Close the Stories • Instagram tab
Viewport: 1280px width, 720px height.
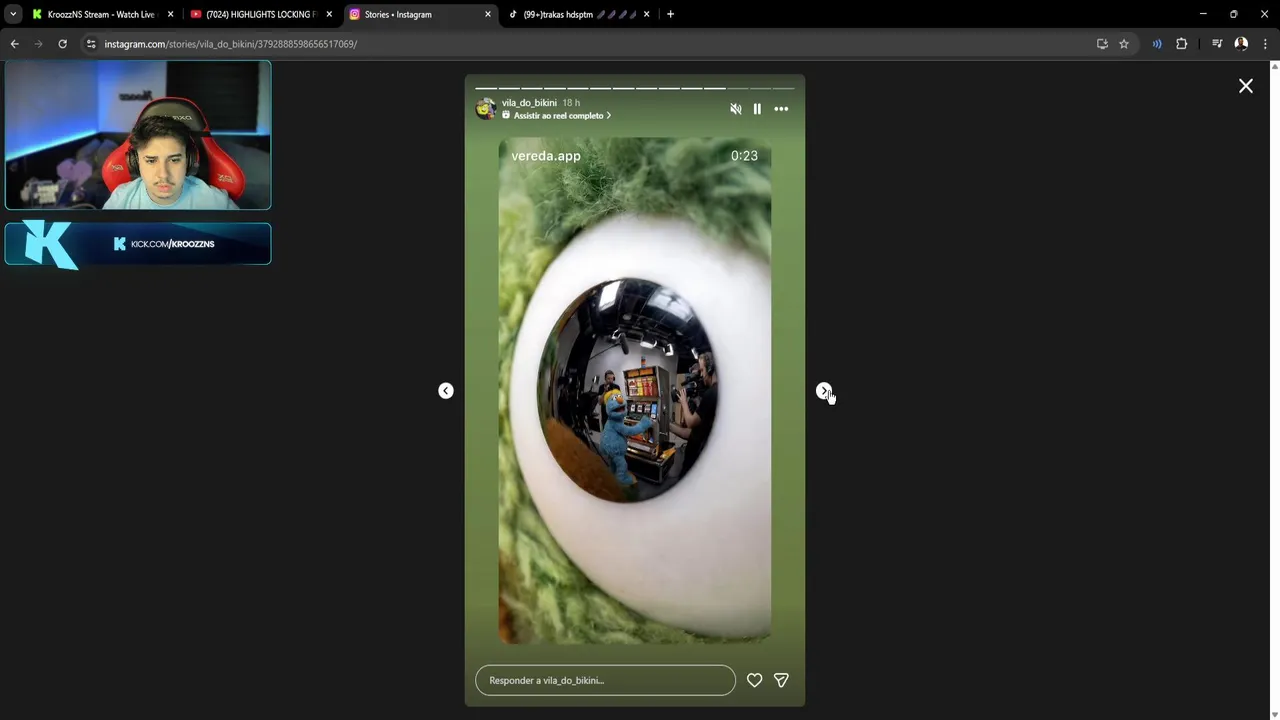(488, 14)
